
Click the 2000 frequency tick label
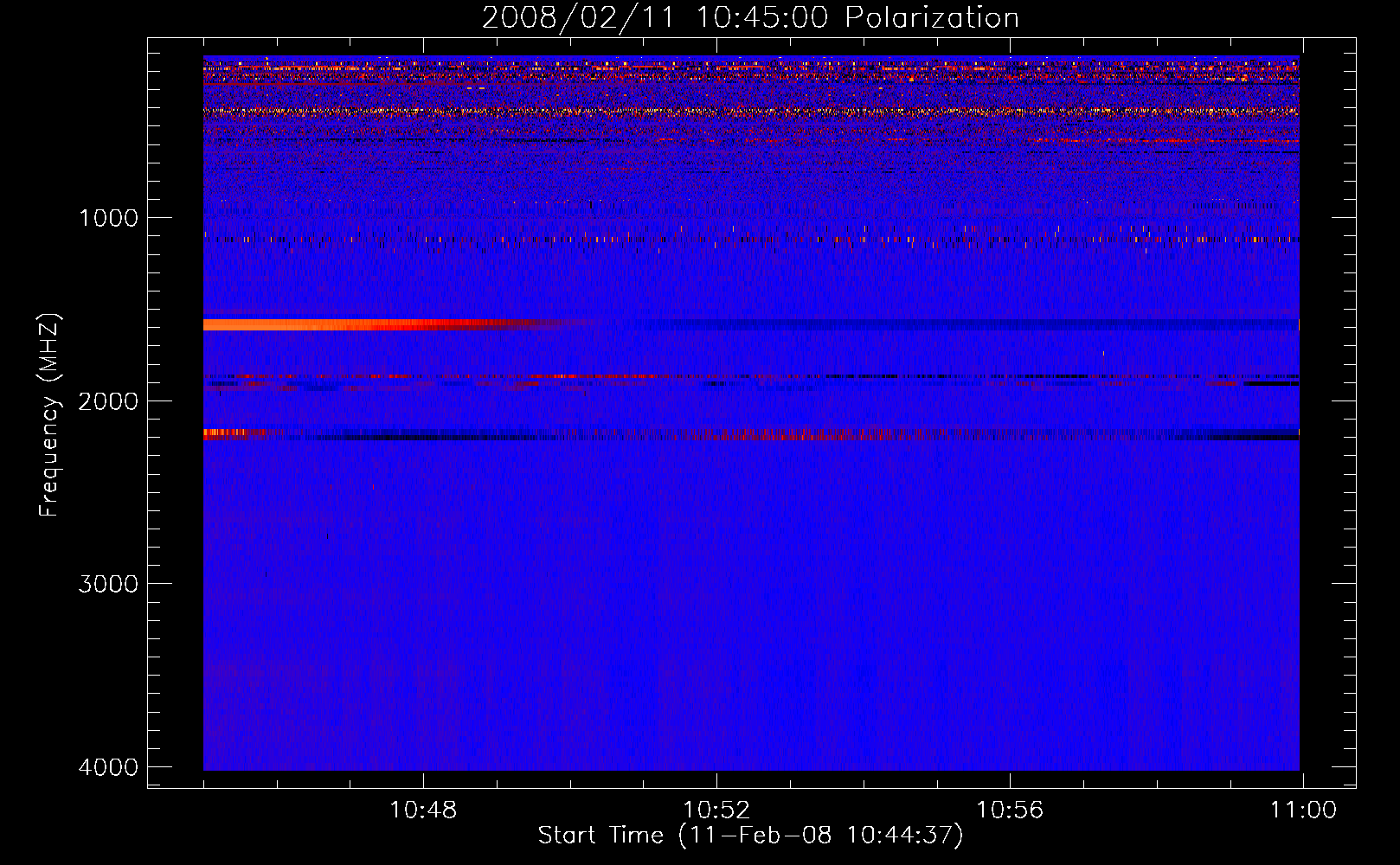pyautogui.click(x=108, y=400)
